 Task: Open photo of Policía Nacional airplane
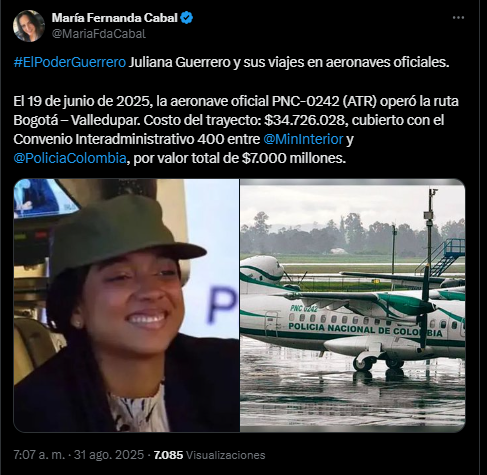coord(353,305)
